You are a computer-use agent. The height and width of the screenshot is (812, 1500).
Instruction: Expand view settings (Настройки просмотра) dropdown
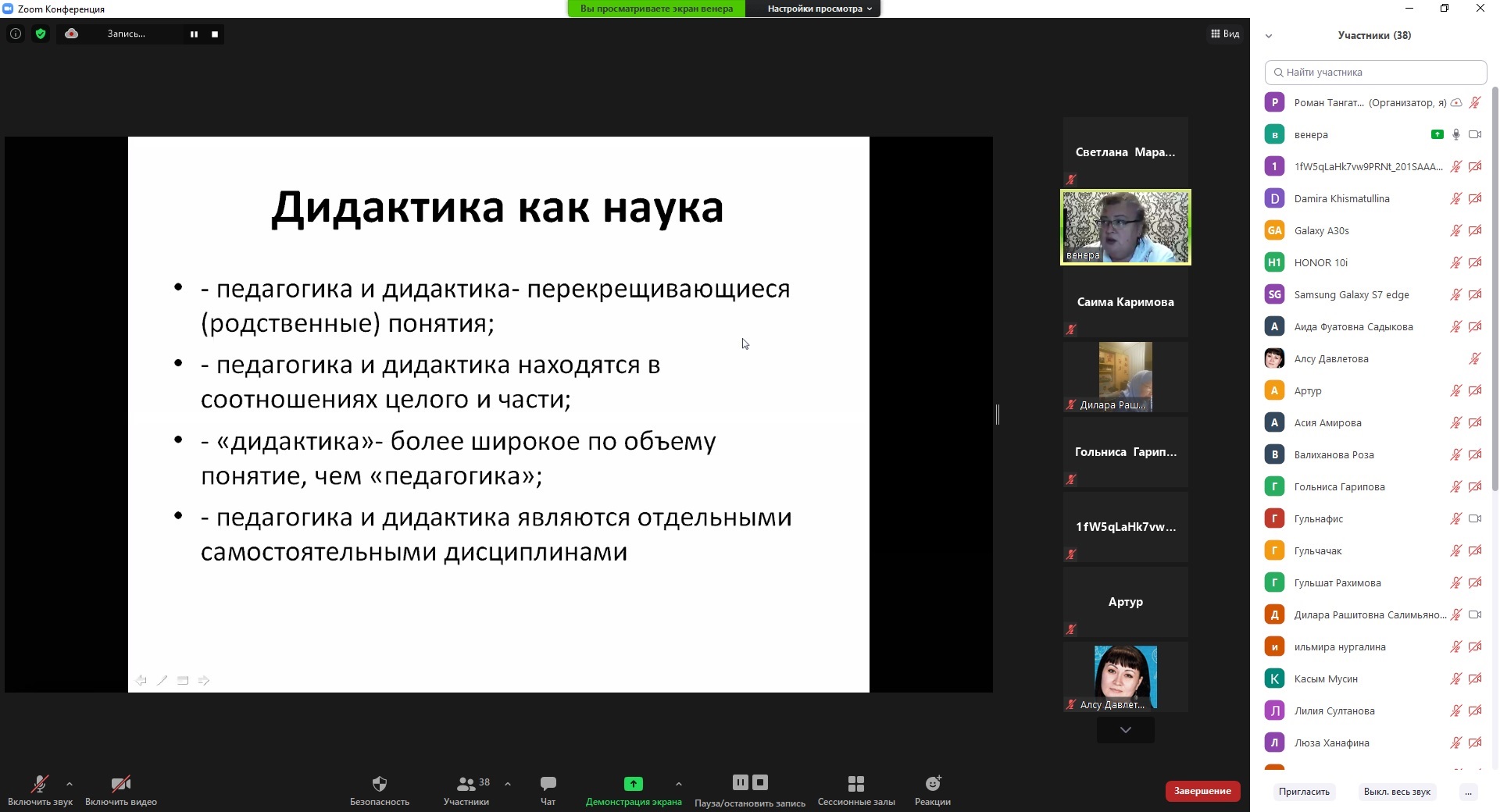tap(819, 9)
